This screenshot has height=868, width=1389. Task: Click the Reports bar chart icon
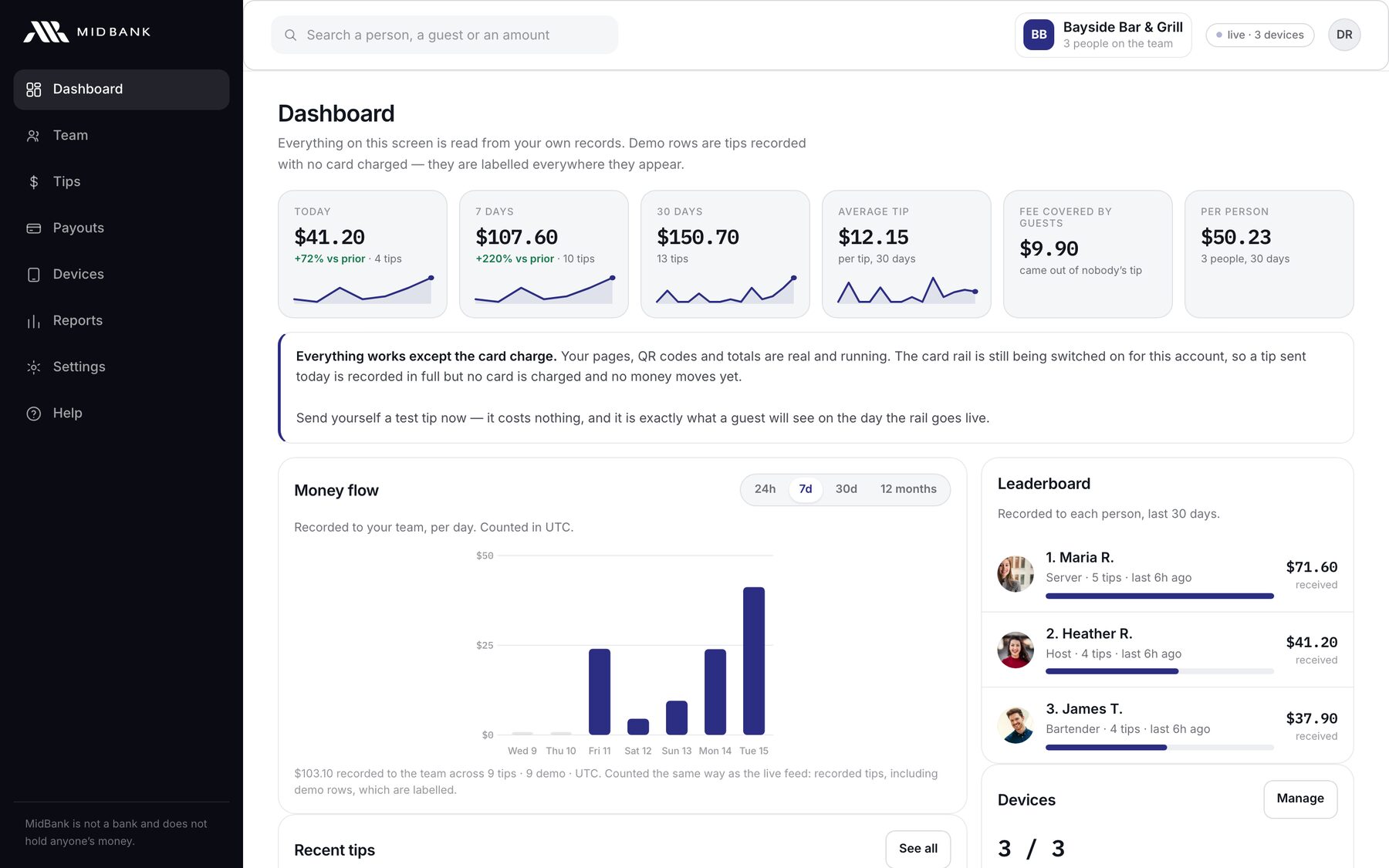[x=33, y=321]
